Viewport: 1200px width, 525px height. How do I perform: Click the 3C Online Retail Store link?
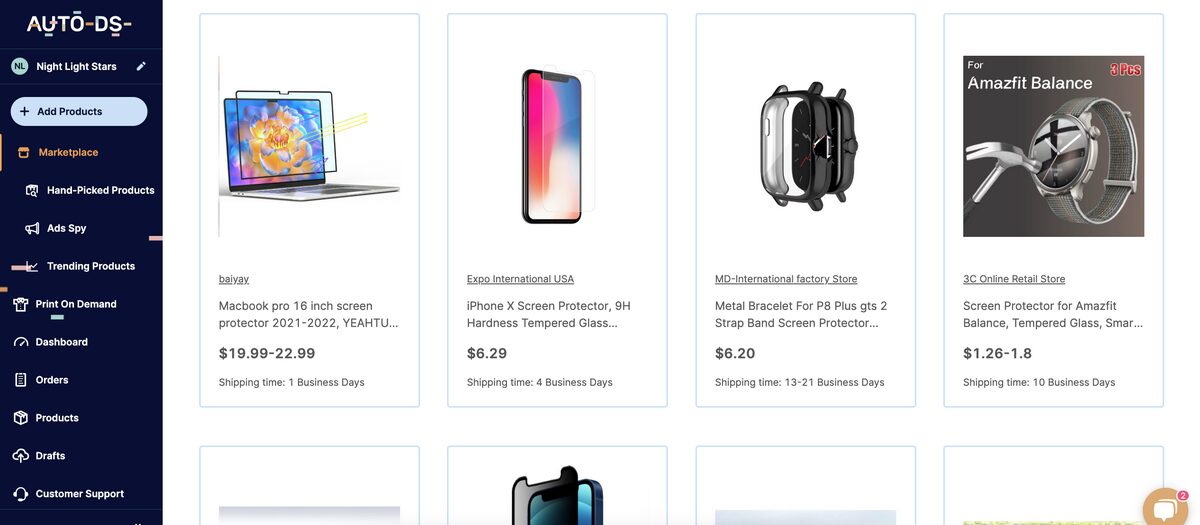pos(1014,279)
